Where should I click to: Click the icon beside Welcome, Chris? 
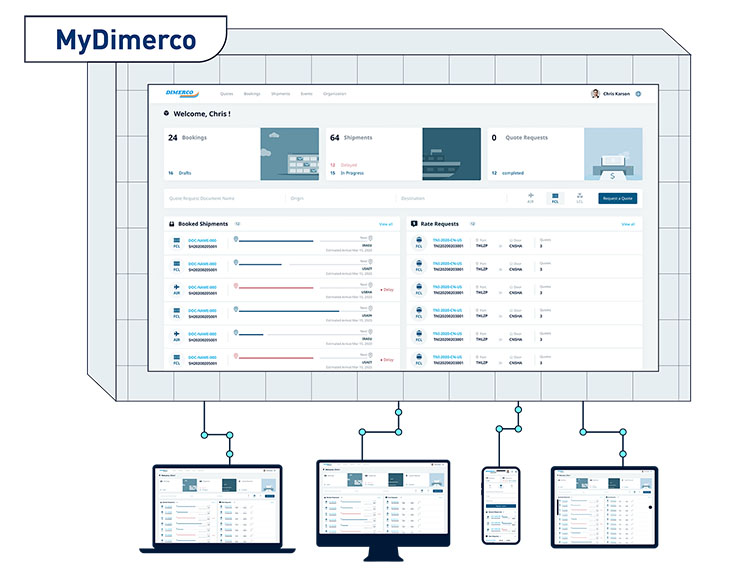coord(166,113)
